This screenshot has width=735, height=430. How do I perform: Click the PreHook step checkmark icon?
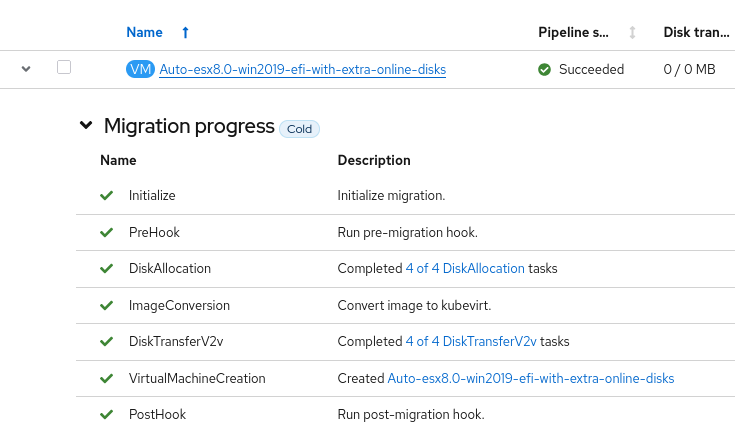[106, 232]
